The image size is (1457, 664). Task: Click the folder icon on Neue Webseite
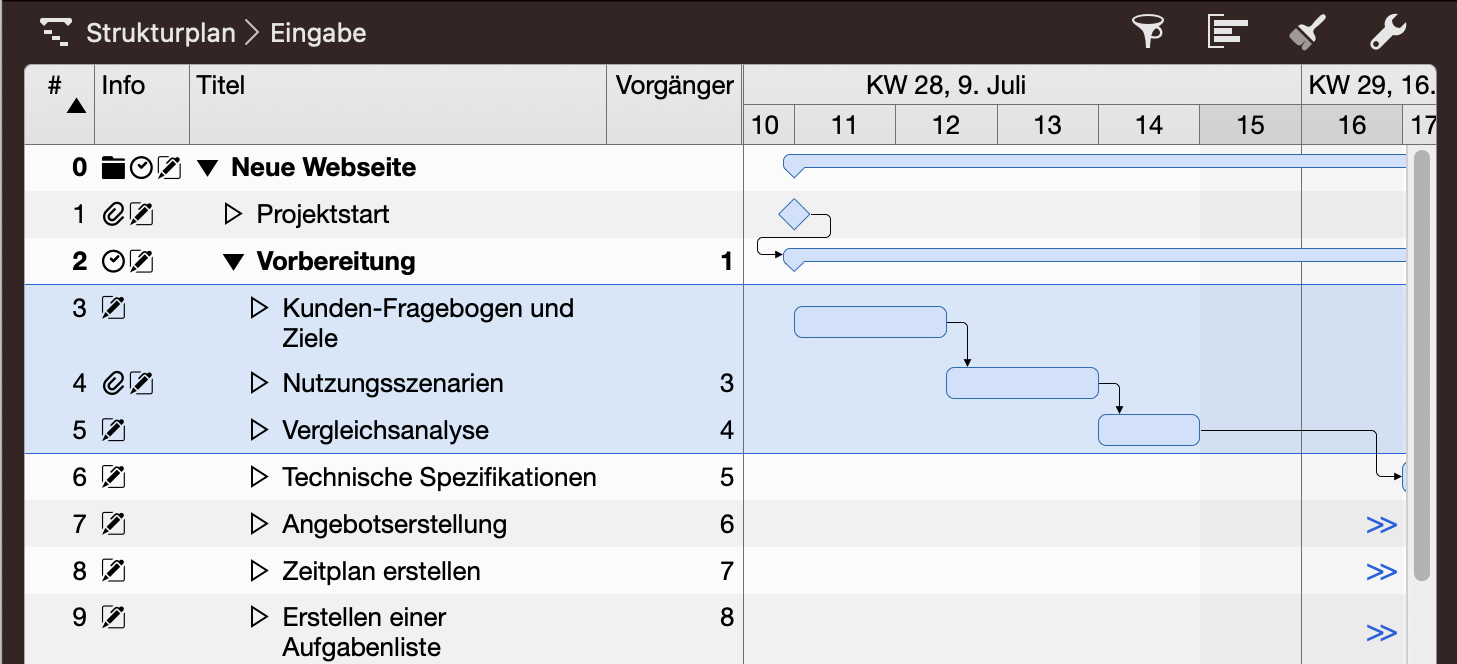[113, 168]
